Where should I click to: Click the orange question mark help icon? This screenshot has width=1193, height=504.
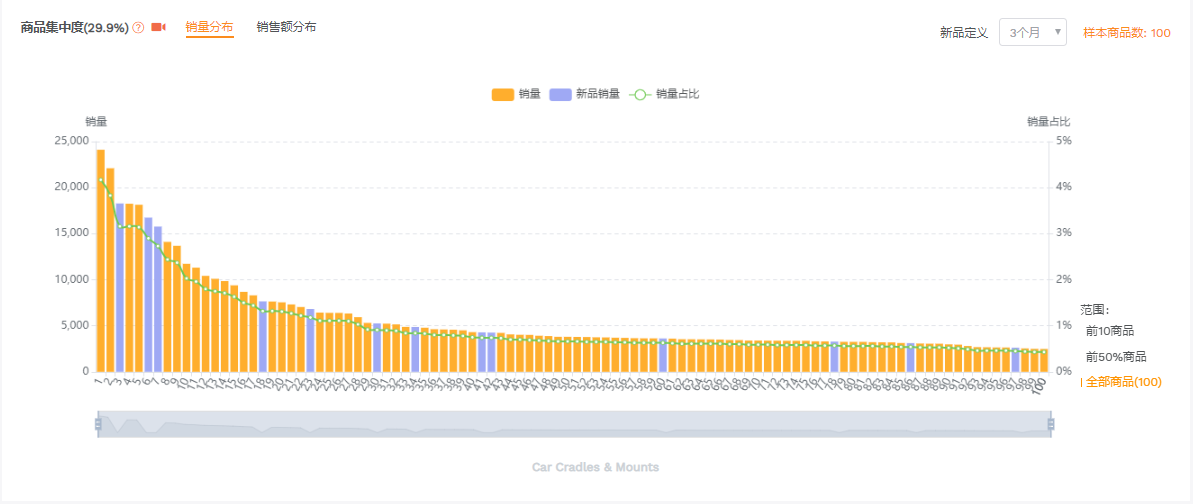click(x=138, y=27)
